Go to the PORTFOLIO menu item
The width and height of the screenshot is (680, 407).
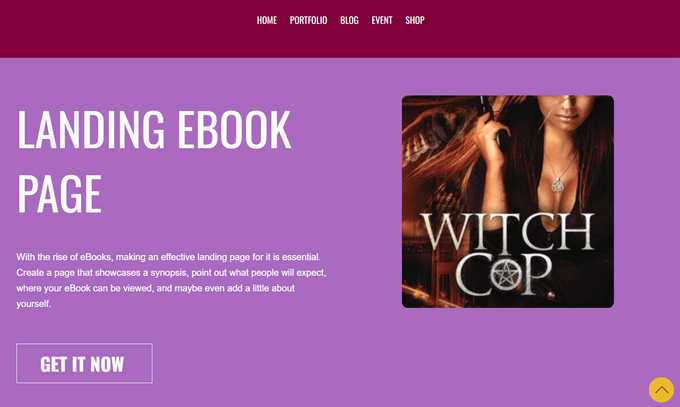(x=308, y=20)
